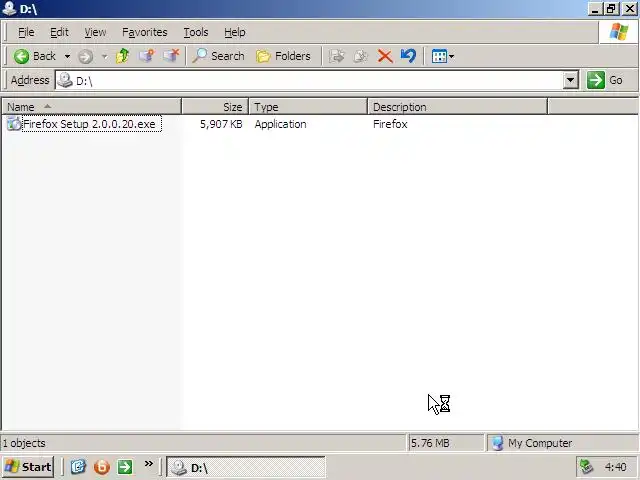Click the 5,907 KB size cell
The image size is (640, 480).
[221, 124]
